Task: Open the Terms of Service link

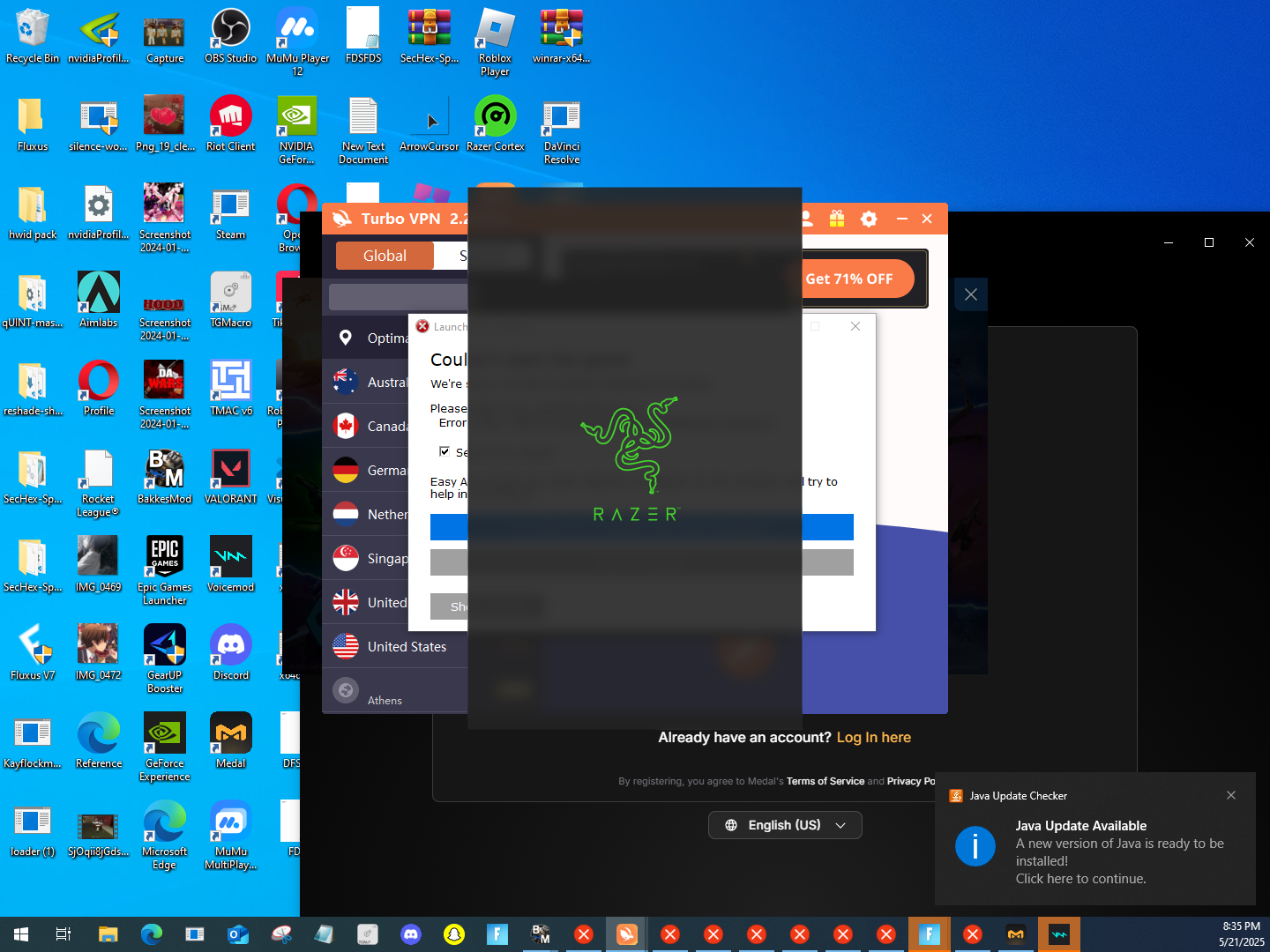Action: pyautogui.click(x=825, y=781)
